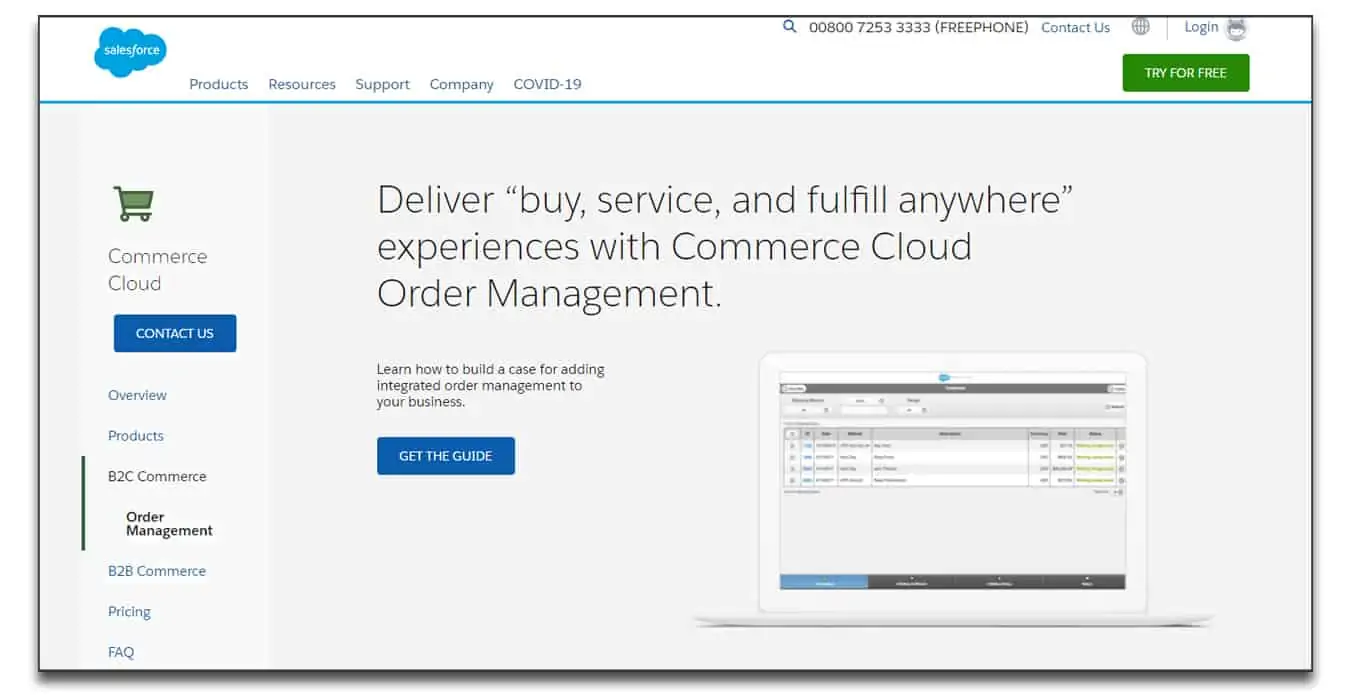The height and width of the screenshot is (695, 1351).
Task: Click the Astro mascot avatar icon
Action: coord(1237,29)
